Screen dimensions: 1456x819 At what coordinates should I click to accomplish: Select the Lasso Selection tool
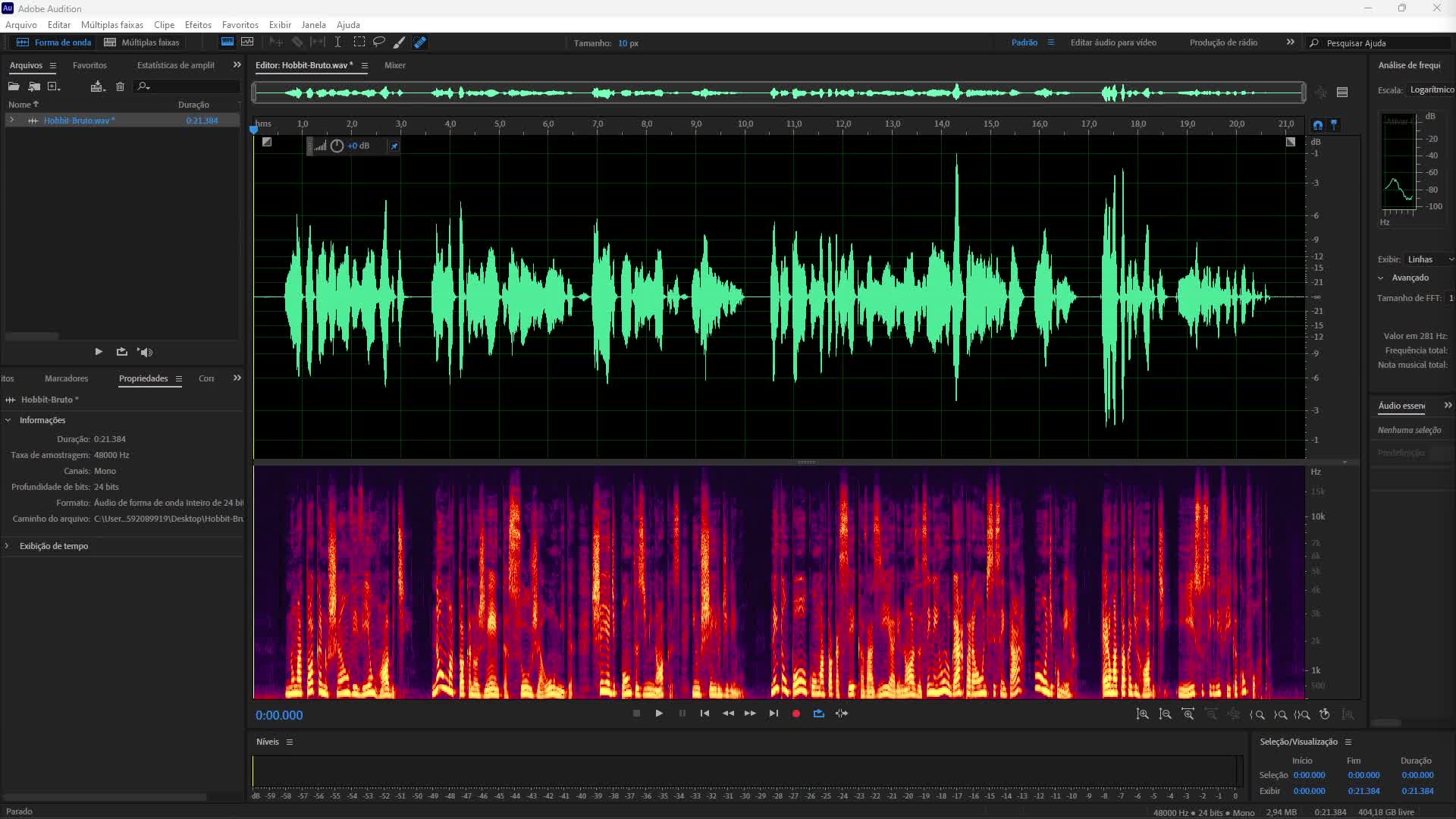tap(379, 42)
